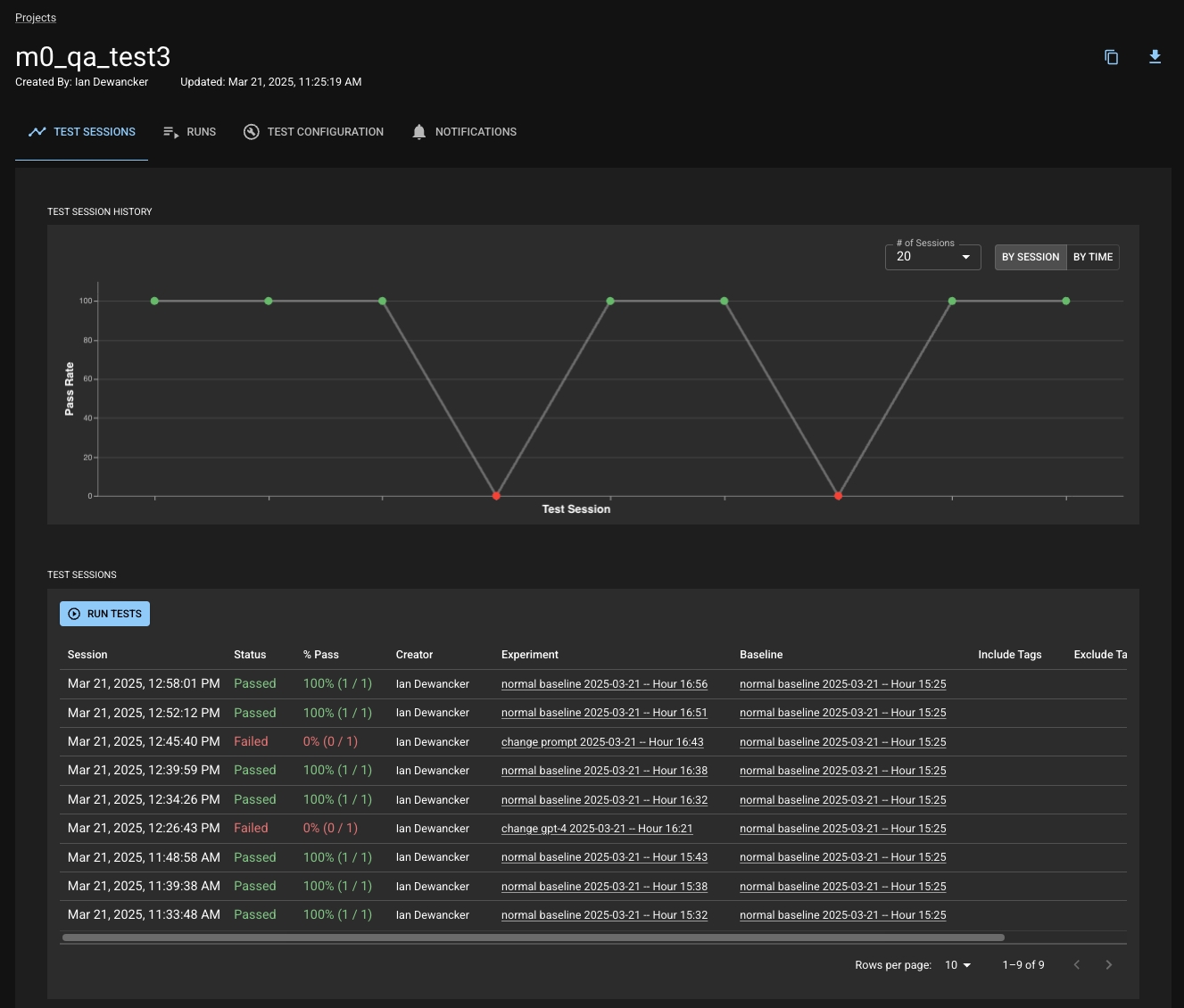Open the Rows per page dropdown
Viewport: 1184px width, 1008px height.
[957, 965]
